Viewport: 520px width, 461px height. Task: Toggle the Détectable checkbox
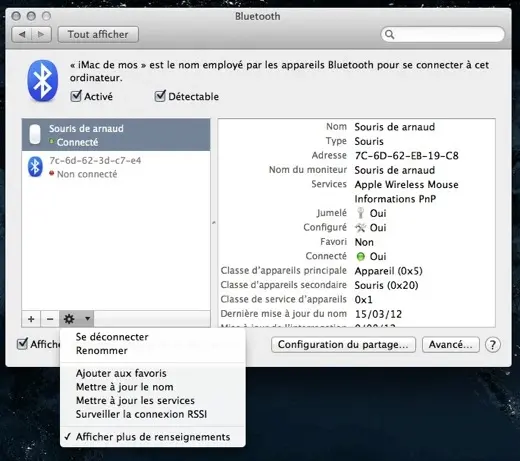click(x=160, y=96)
